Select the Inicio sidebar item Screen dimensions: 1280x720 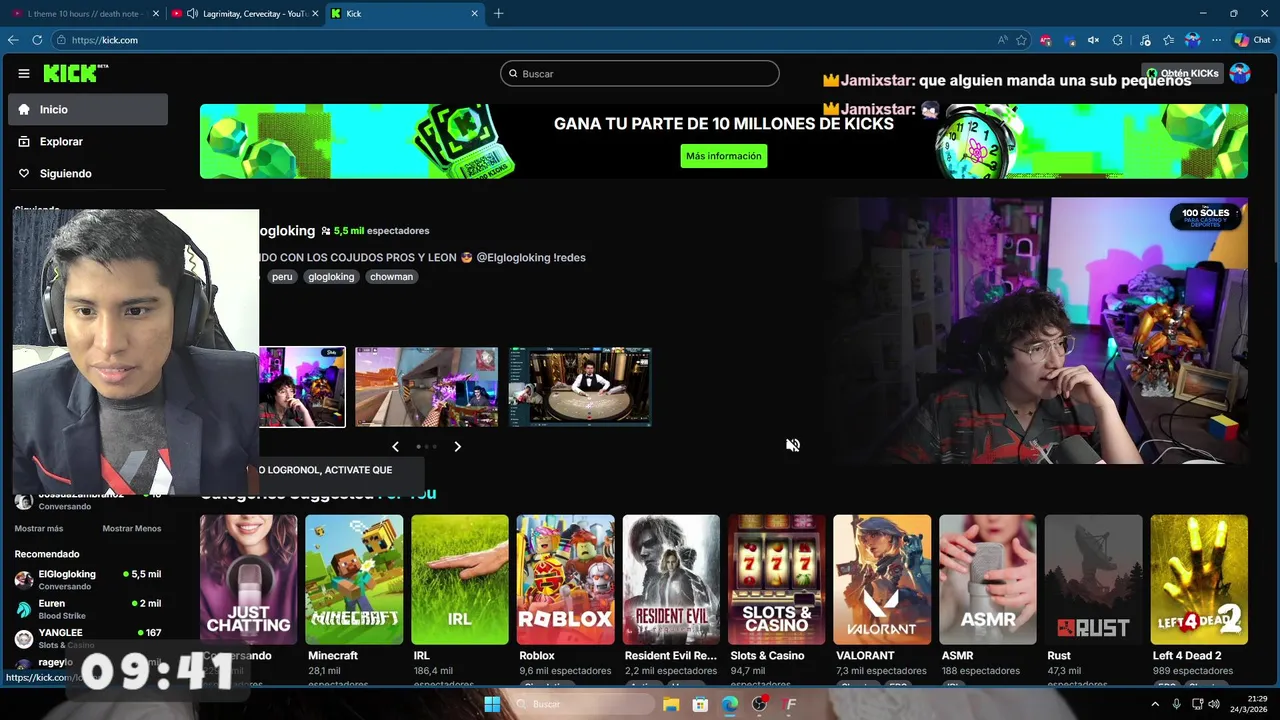coord(88,110)
